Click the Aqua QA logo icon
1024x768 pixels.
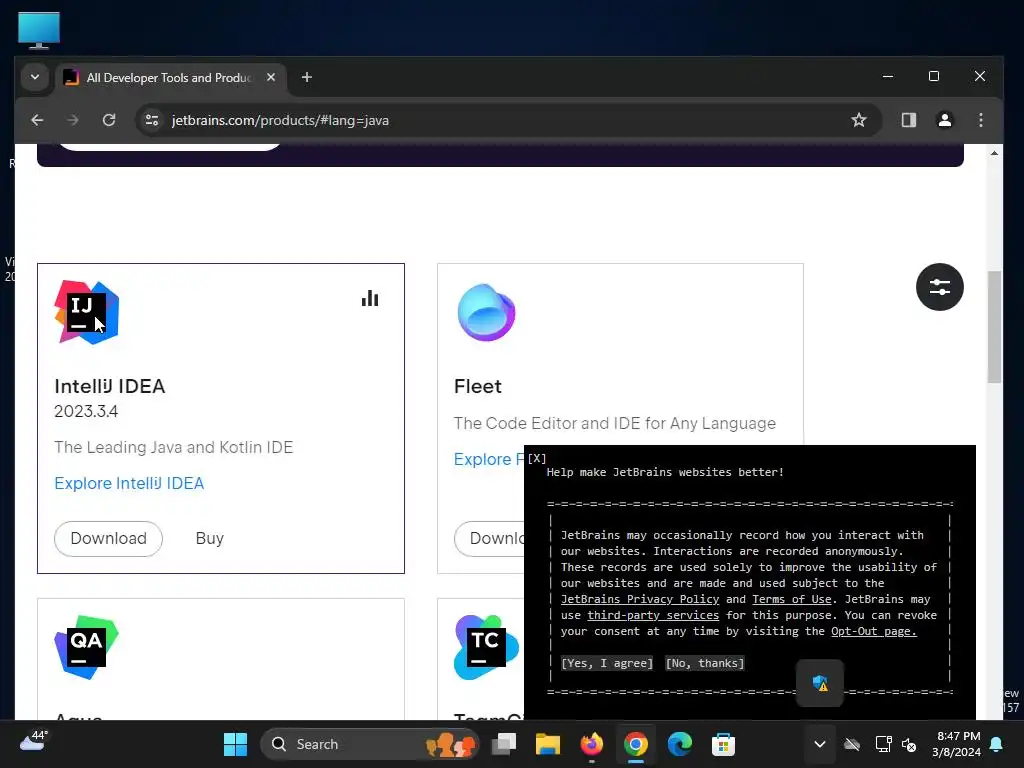point(87,647)
